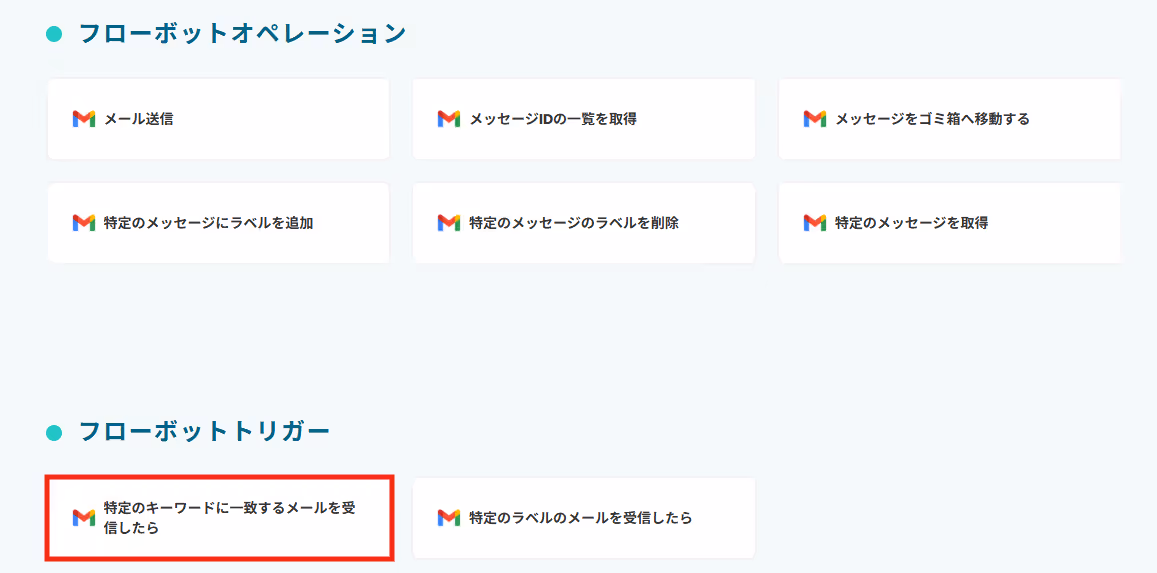Click Gmail icon beside 特定のメッセージにラベルを追加
Image resolution: width=1157 pixels, height=573 pixels.
pos(83,223)
